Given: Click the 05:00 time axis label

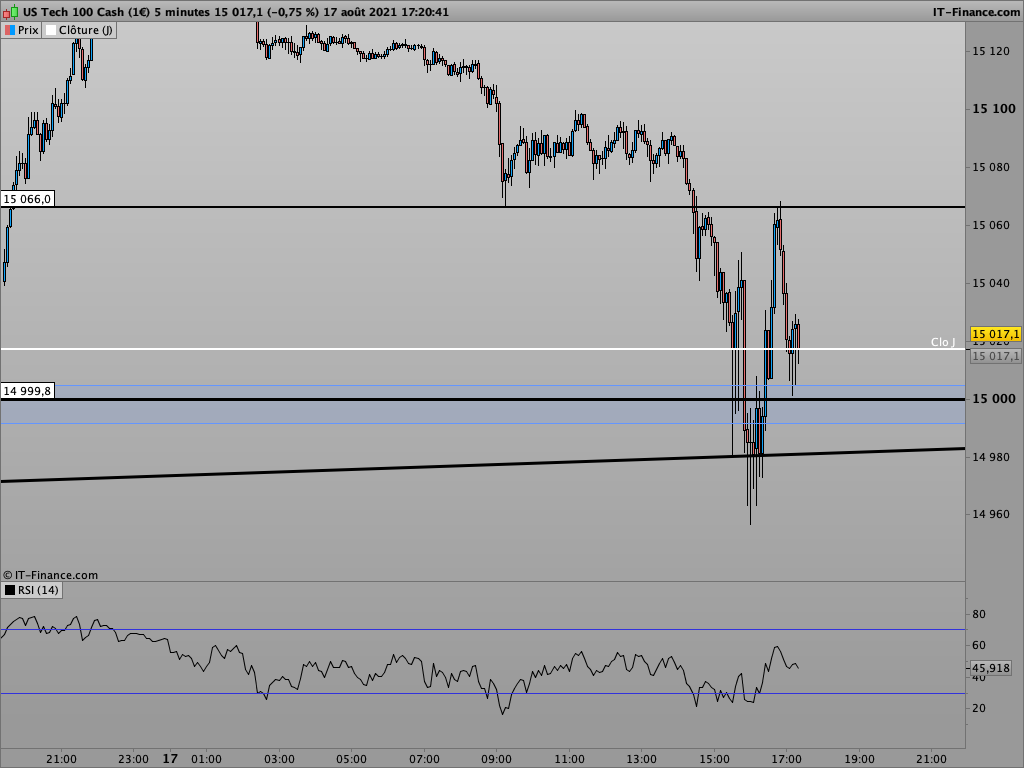Looking at the screenshot, I should pos(351,759).
